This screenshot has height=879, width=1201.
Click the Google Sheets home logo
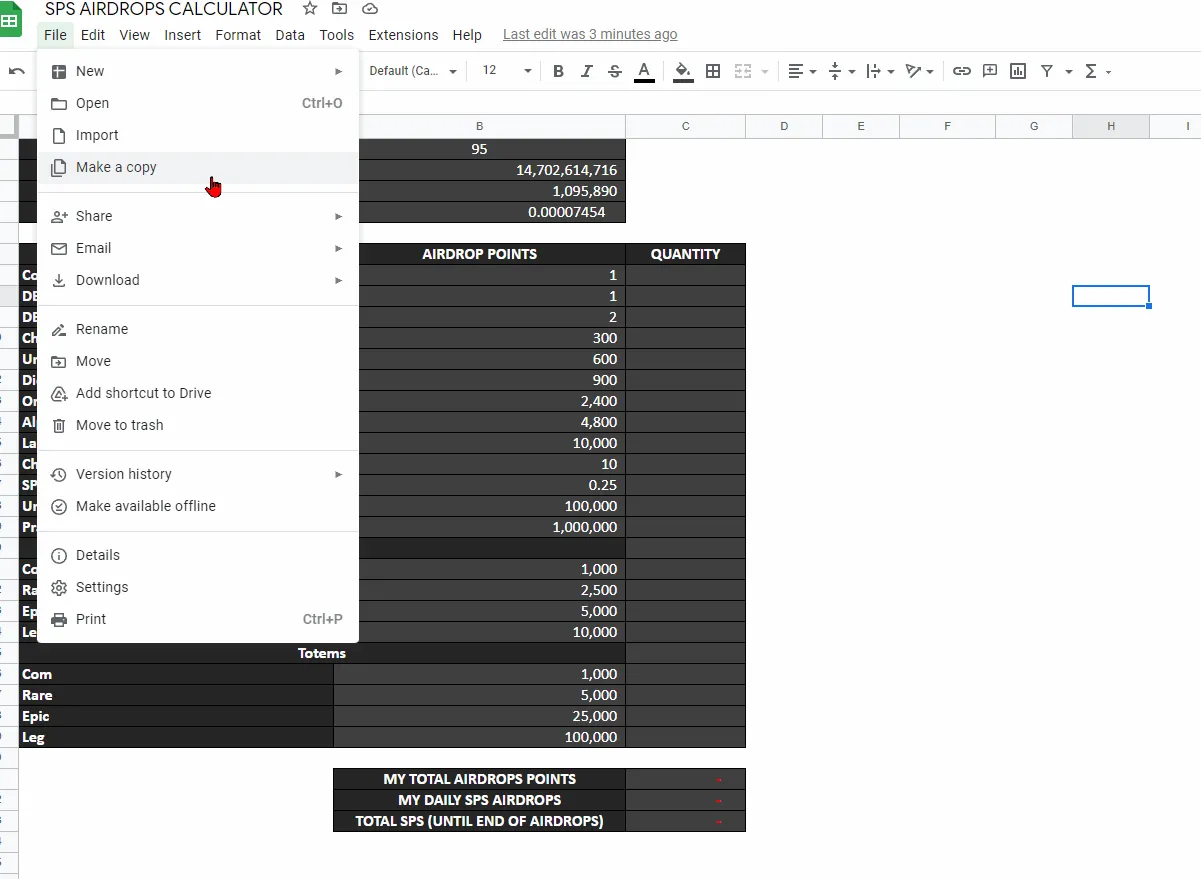[10, 20]
